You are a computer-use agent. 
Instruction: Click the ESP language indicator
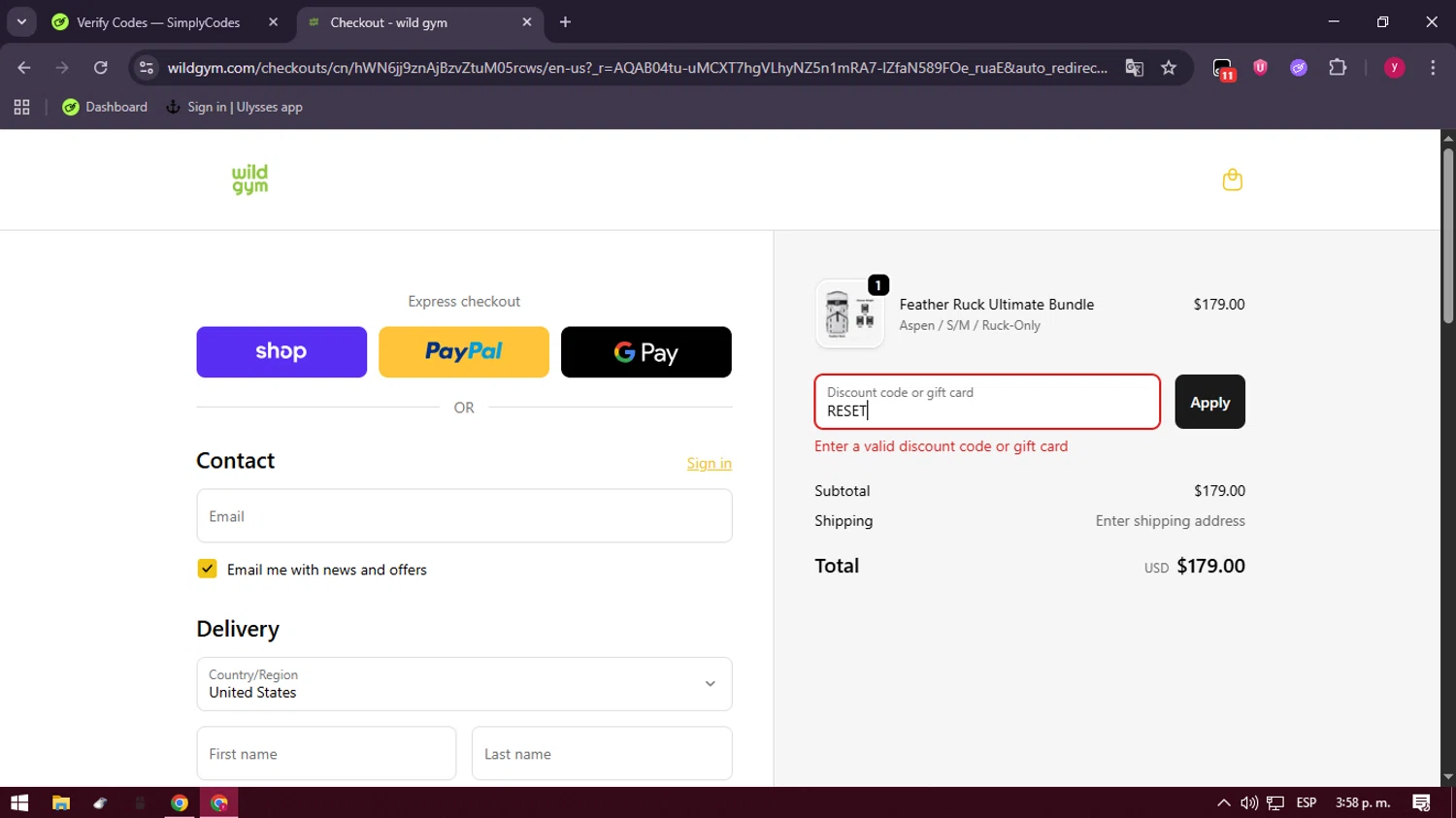(1307, 802)
